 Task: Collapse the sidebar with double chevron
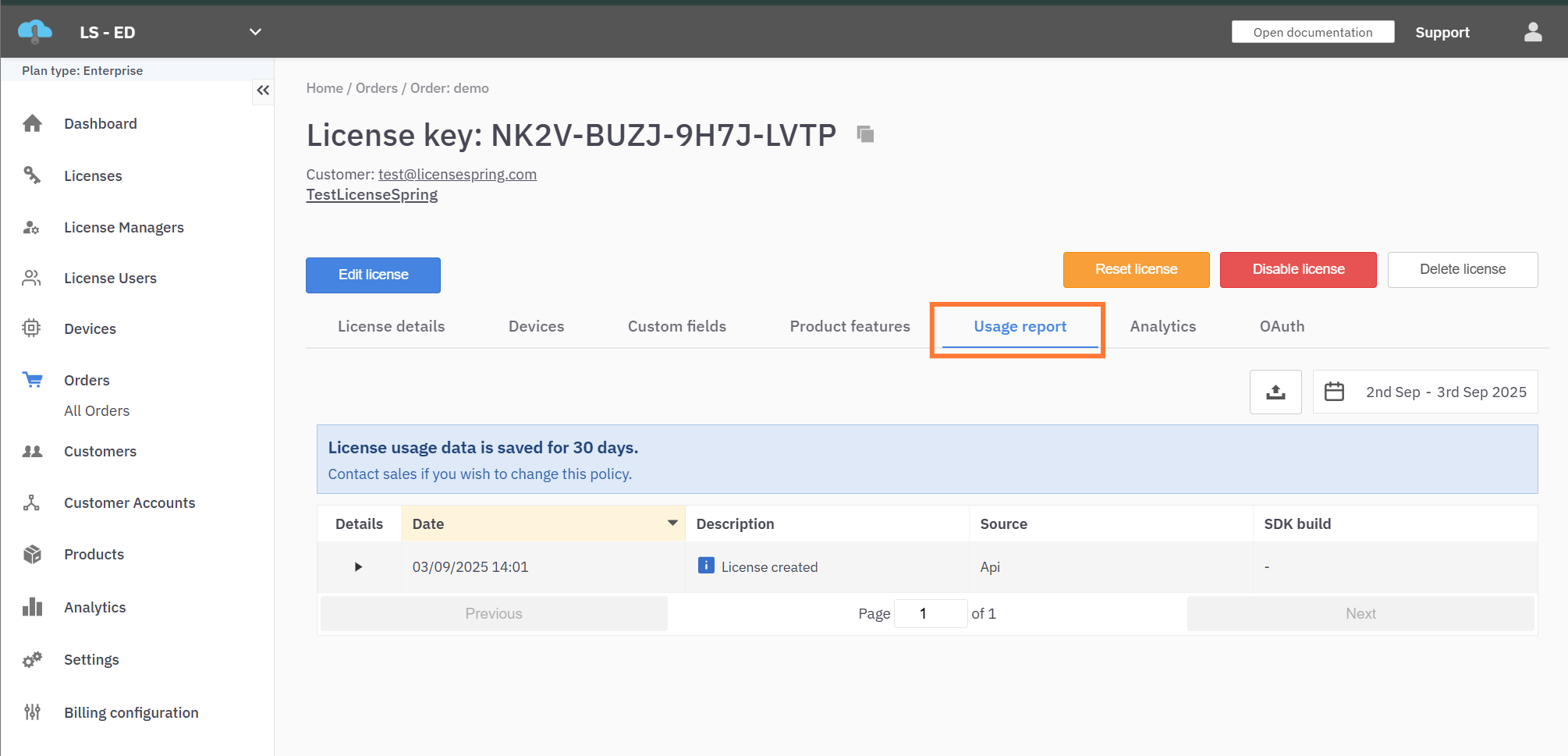click(263, 91)
